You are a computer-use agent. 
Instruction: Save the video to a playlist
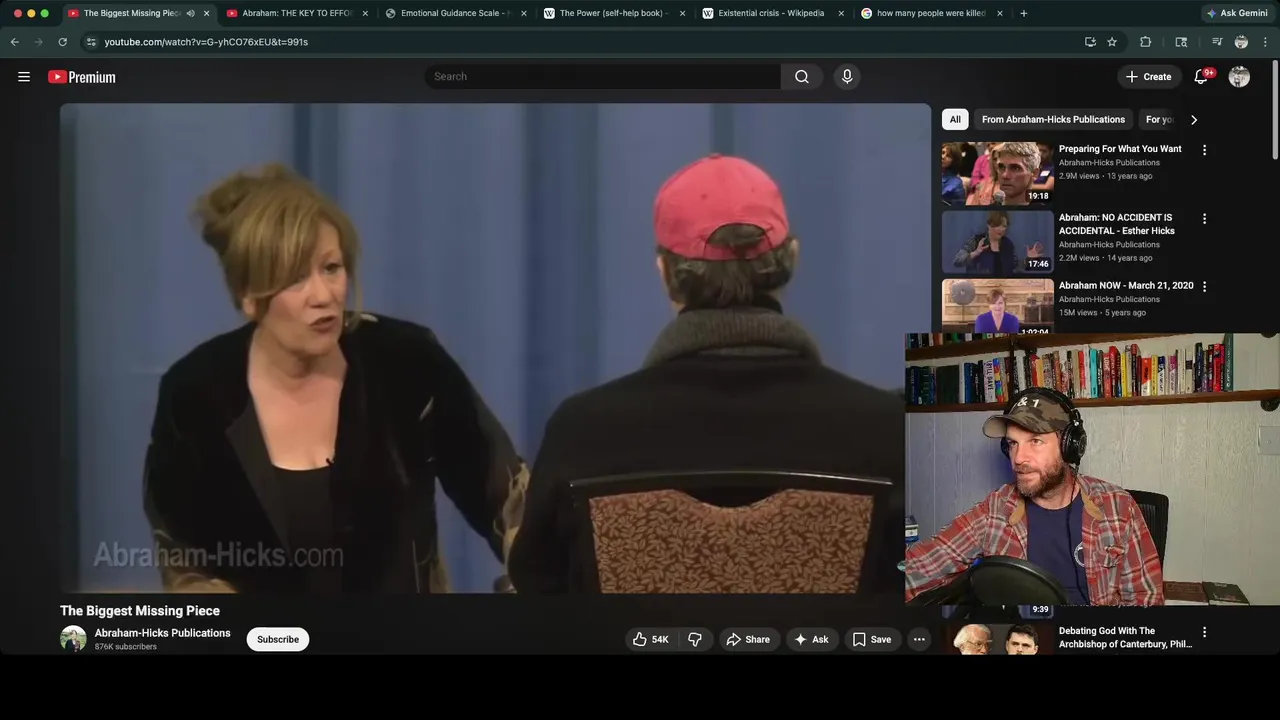point(871,639)
